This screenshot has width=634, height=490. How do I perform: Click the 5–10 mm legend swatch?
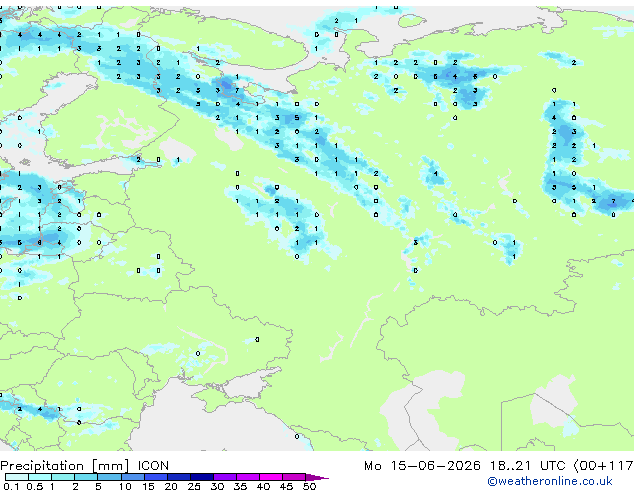tap(109, 477)
